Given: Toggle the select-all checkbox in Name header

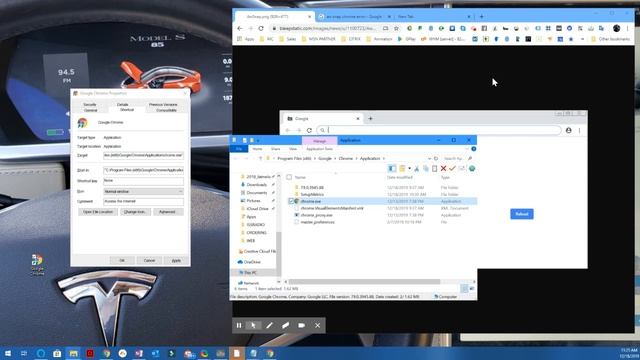Looking at the screenshot, I should (x=289, y=177).
